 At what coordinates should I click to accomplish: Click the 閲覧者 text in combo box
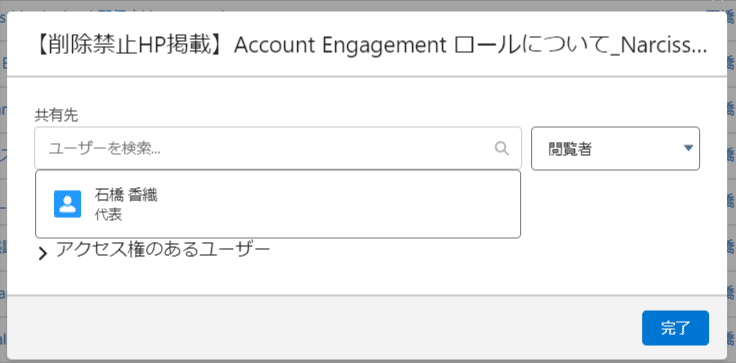[570, 149]
